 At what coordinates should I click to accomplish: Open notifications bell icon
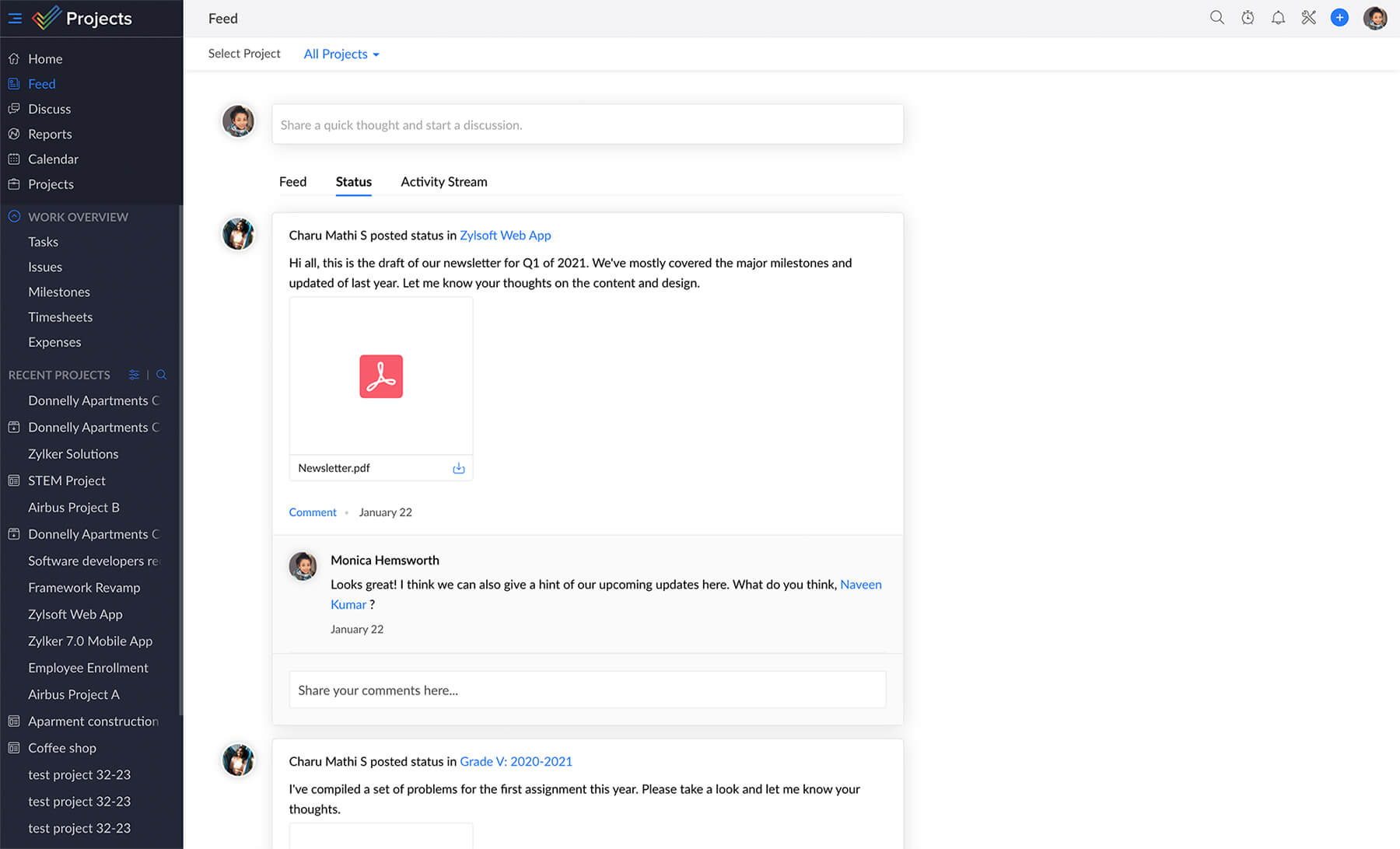pyautogui.click(x=1278, y=18)
